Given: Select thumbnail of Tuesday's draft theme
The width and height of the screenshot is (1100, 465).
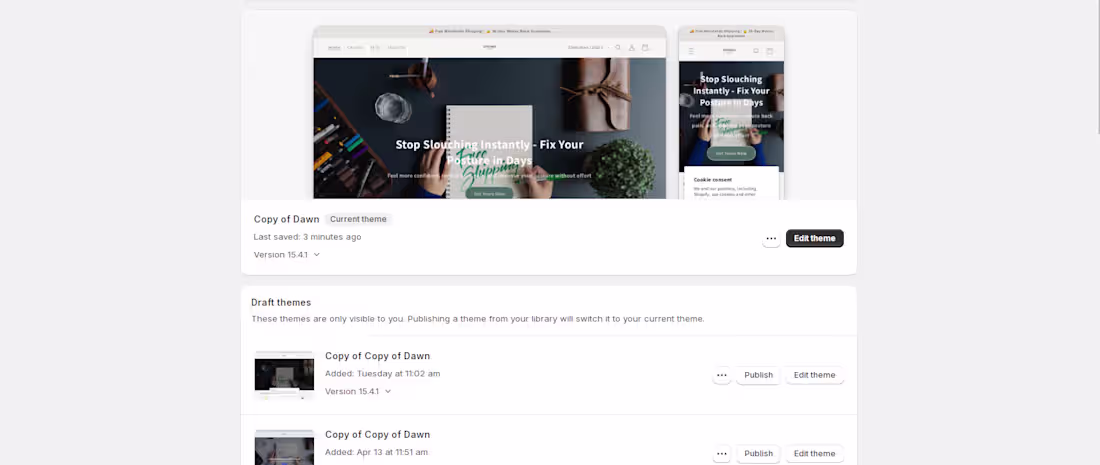Looking at the screenshot, I should click(284, 375).
